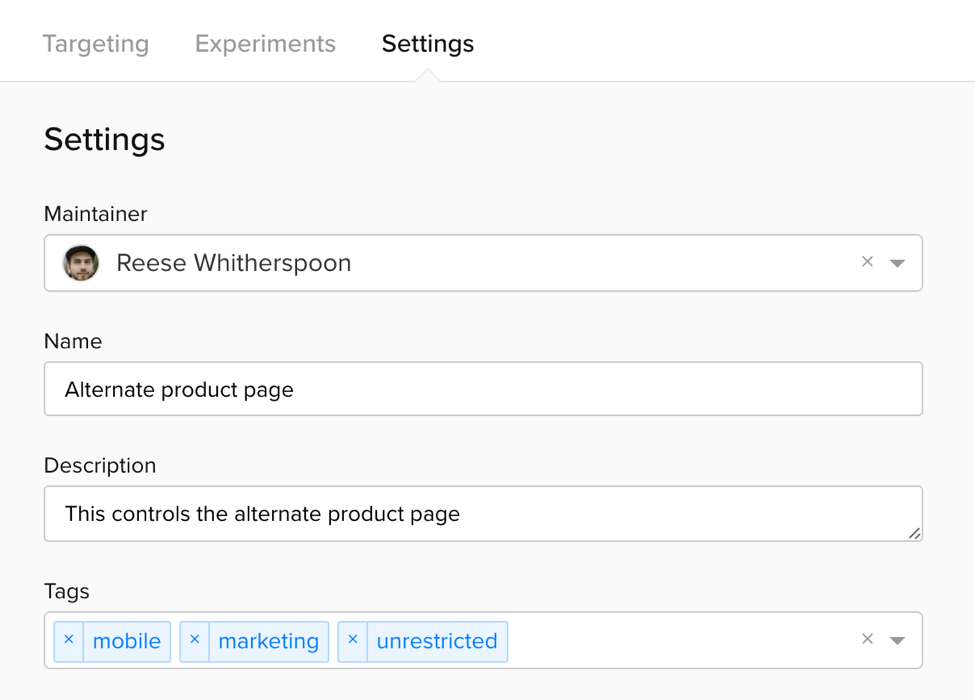Remove the mobile tag

pyautogui.click(x=69, y=641)
